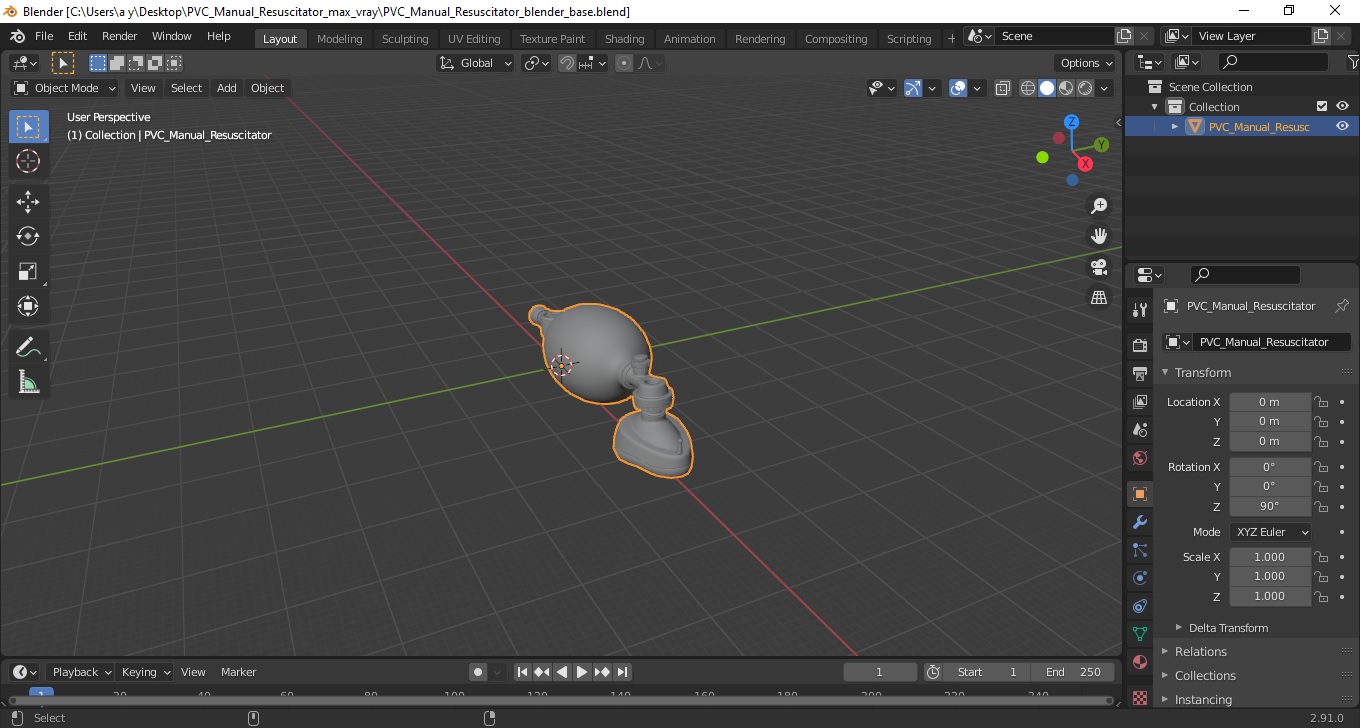
Task: Open the Object Data properties tab
Action: [x=1139, y=633]
